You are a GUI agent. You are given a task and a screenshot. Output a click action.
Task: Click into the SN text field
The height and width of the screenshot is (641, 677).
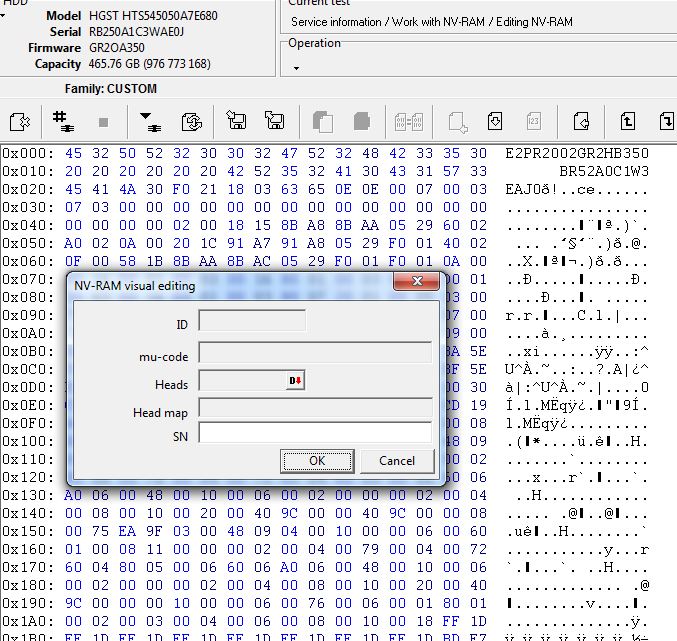315,433
